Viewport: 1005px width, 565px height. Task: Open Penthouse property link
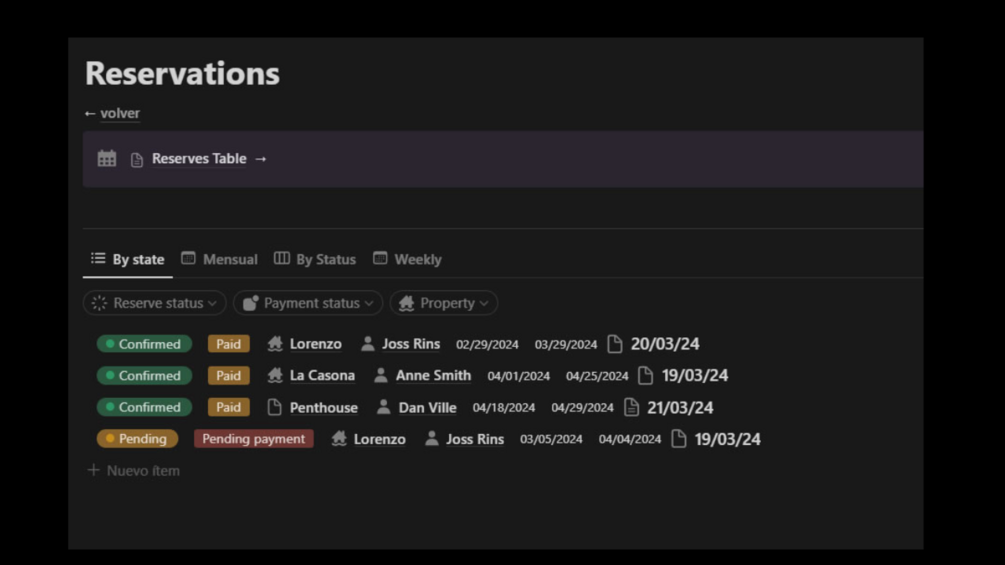pos(324,407)
